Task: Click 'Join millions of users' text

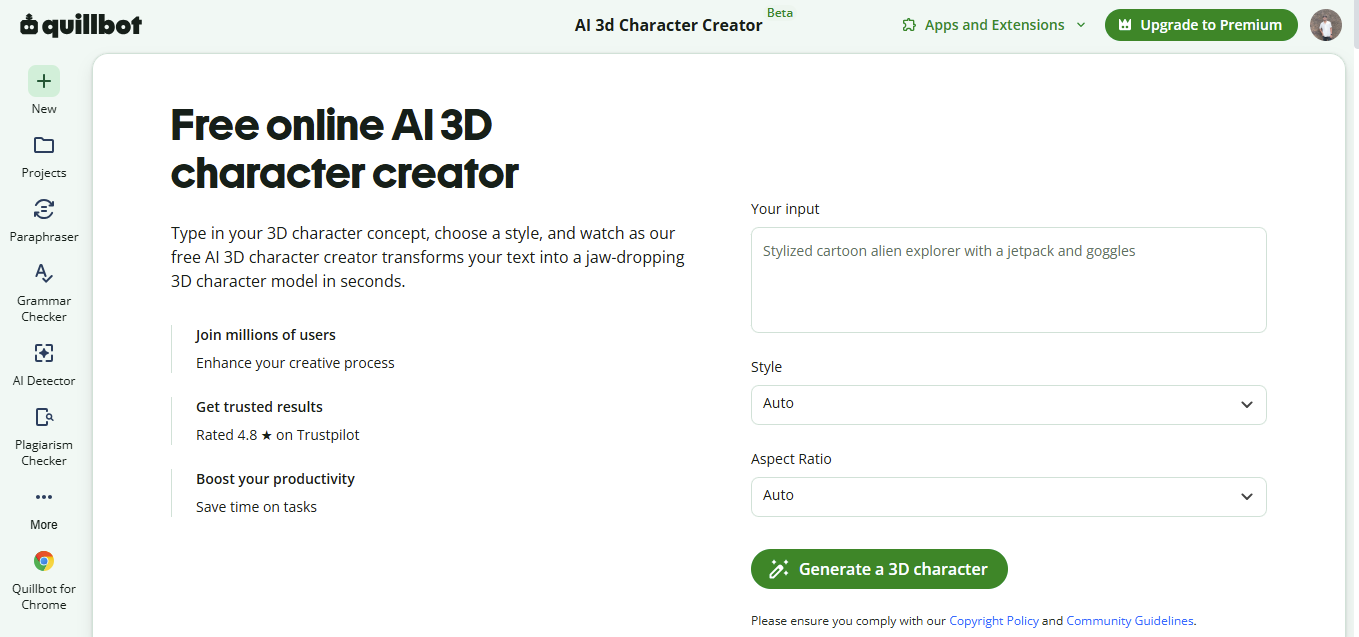Action: (x=266, y=335)
